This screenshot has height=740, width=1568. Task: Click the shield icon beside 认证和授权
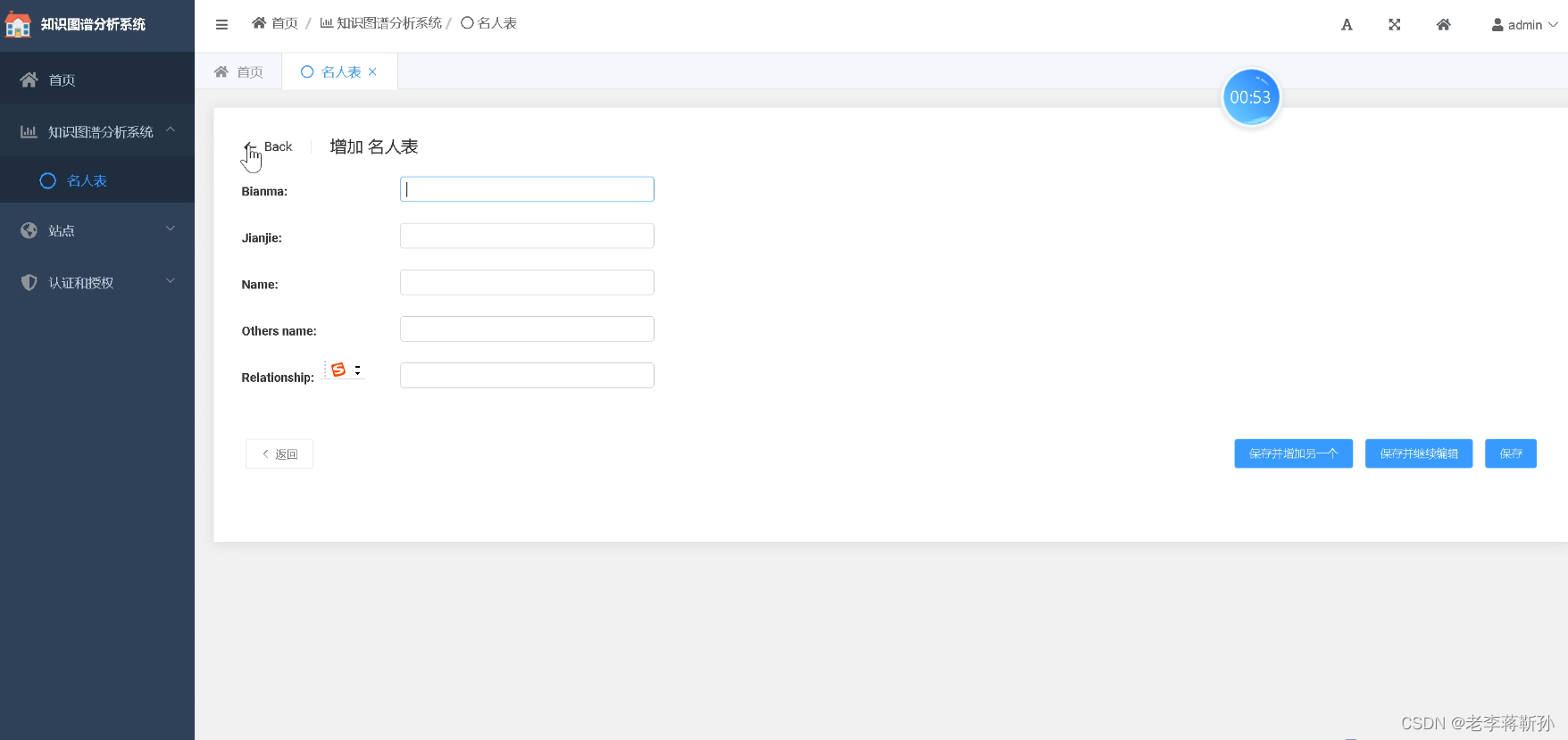pos(29,282)
